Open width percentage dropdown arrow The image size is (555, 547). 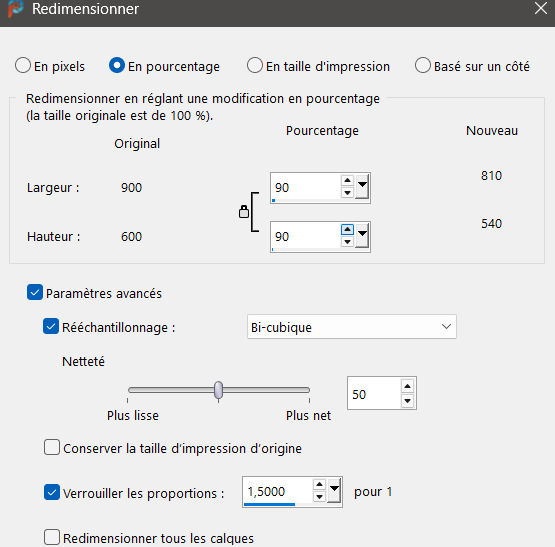(x=362, y=187)
